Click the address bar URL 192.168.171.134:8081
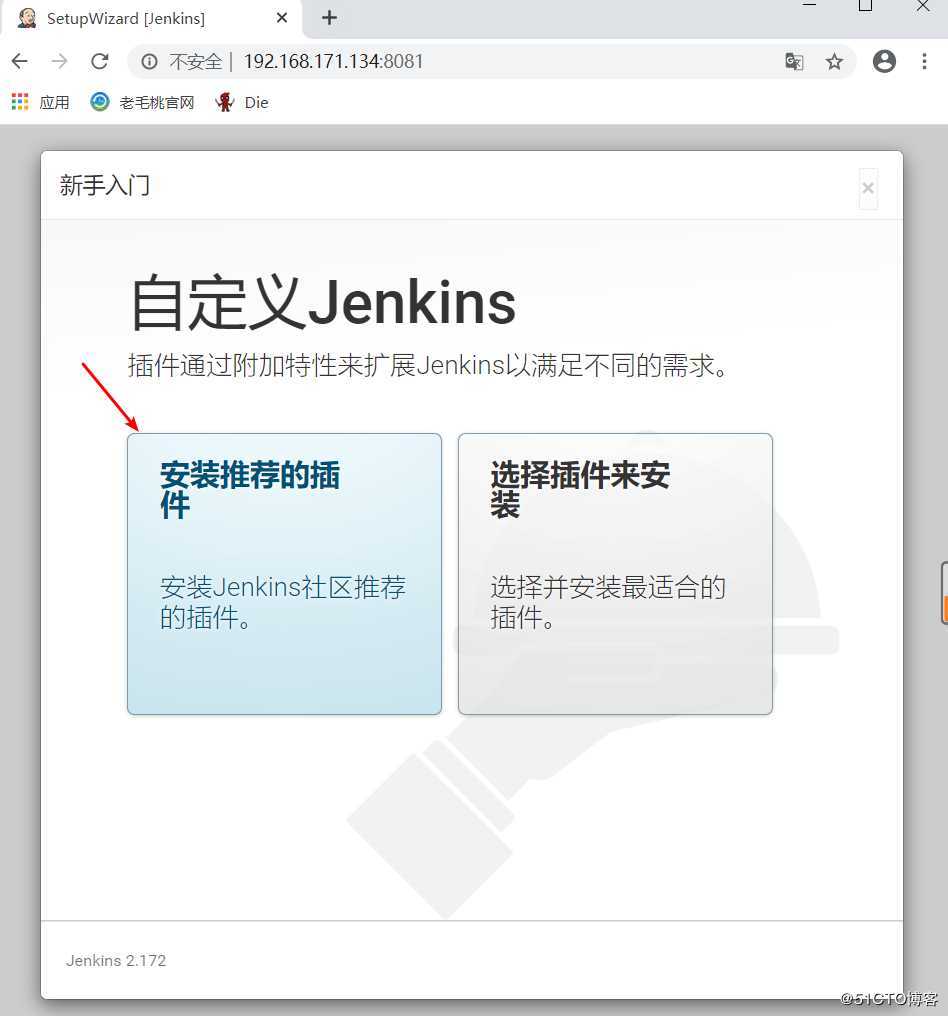The image size is (948, 1016). pos(333,62)
